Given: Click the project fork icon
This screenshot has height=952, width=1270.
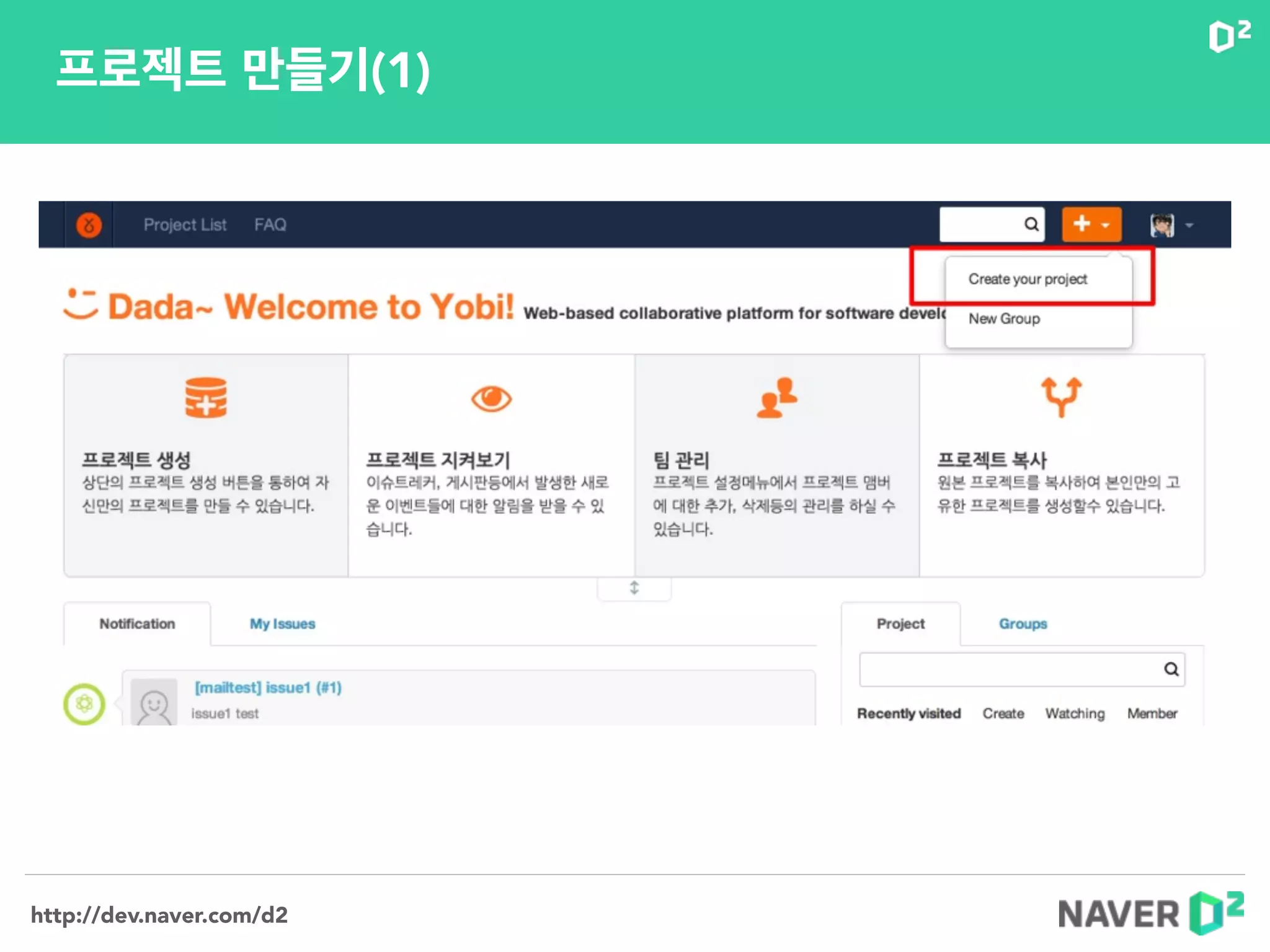Looking at the screenshot, I should coord(1061,397).
